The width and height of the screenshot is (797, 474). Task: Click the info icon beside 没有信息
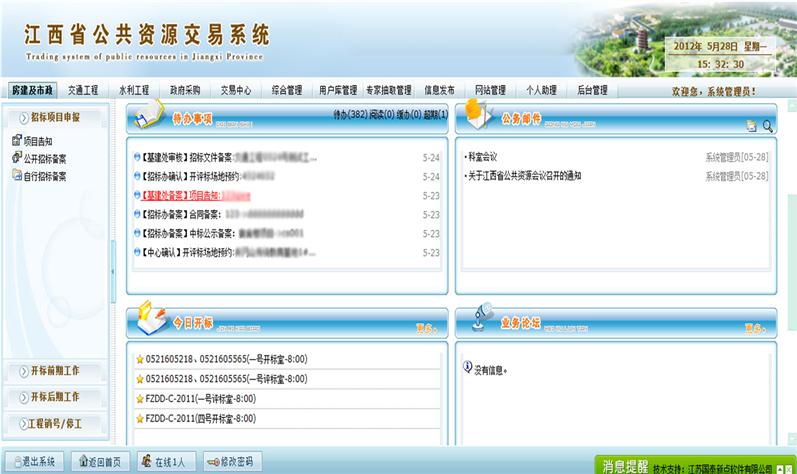[x=468, y=366]
